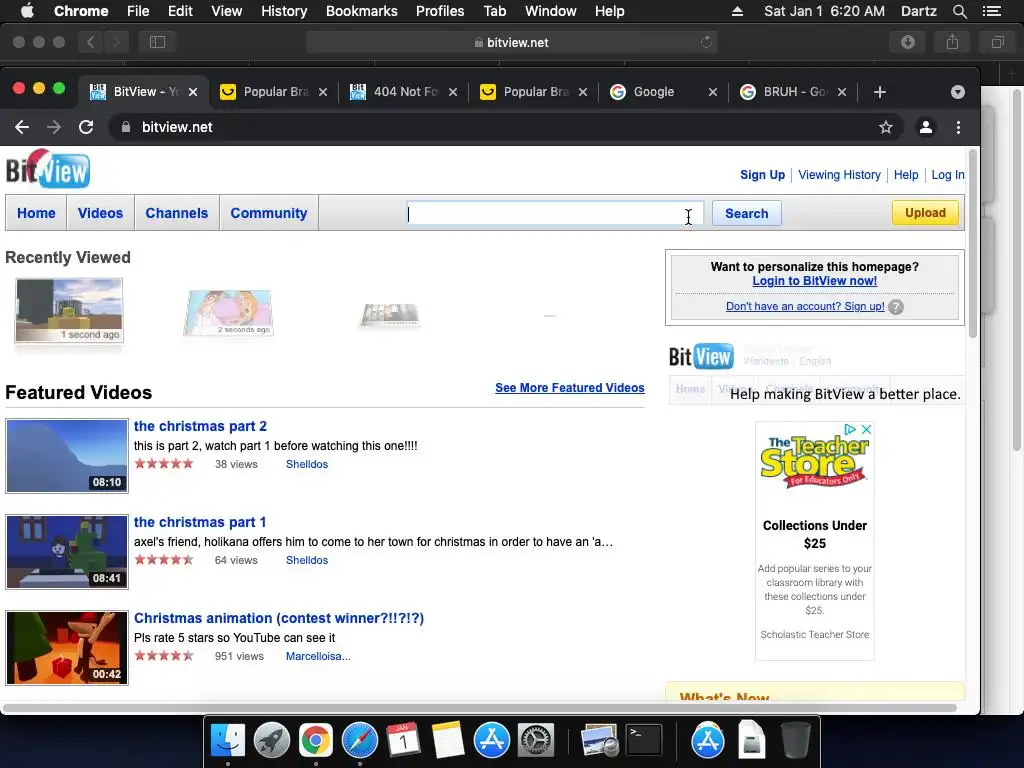
Task: Open Safari from the Dock
Action: coord(360,741)
